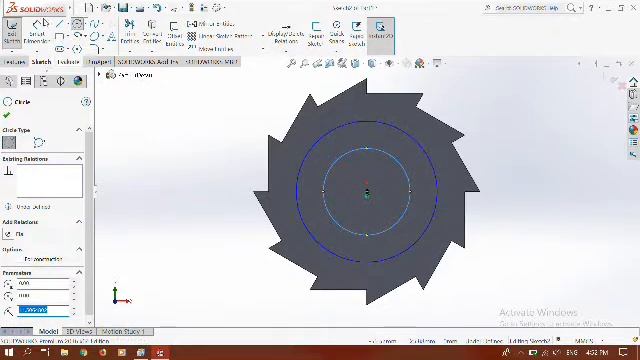
Task: Select the Smart Dimension tool
Action: 37,31
